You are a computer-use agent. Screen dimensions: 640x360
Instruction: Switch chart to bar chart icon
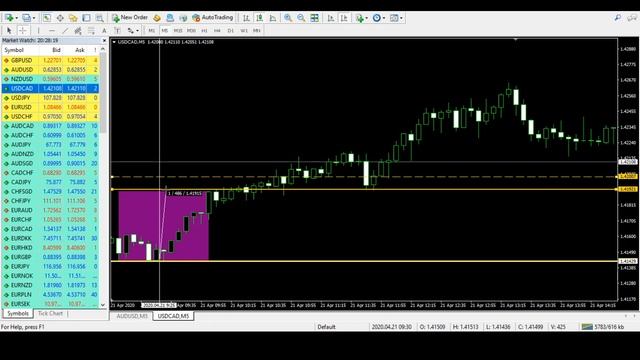[246, 18]
